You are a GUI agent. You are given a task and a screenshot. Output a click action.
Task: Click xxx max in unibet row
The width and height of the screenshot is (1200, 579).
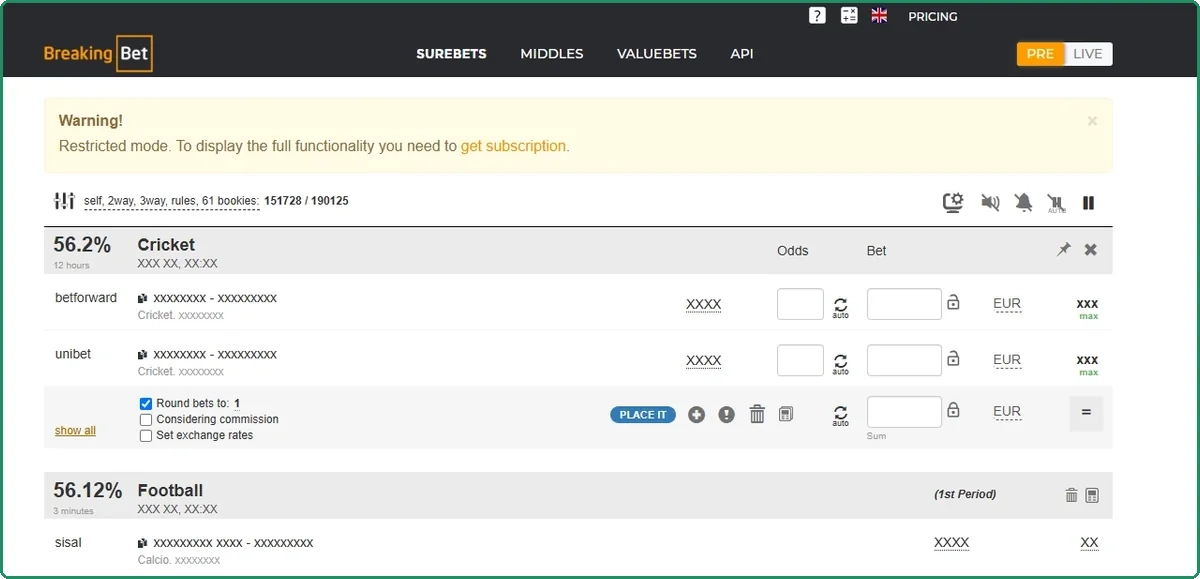(x=1088, y=364)
